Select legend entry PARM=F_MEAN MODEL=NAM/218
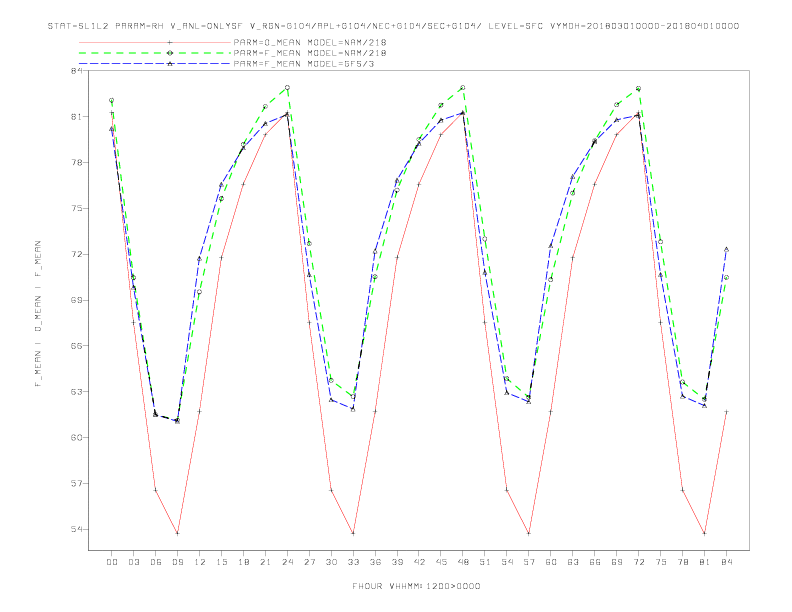Screen dimensions: 792x612 point(310,53)
